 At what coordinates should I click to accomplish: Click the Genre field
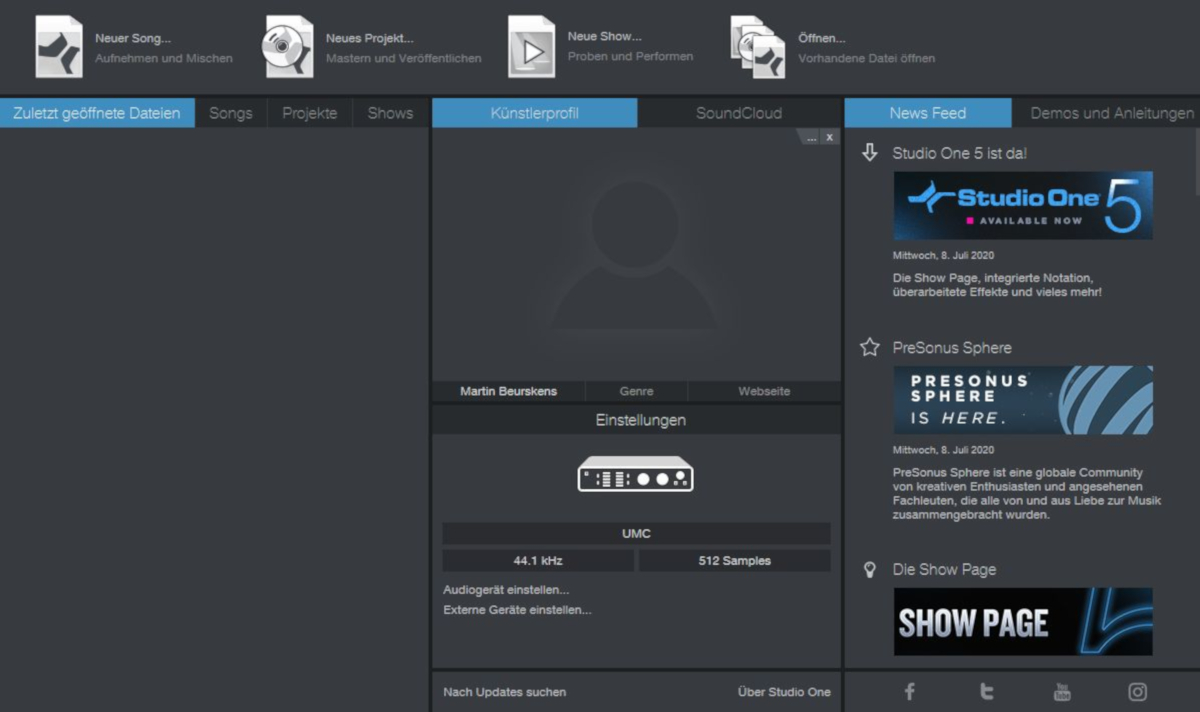(x=637, y=391)
